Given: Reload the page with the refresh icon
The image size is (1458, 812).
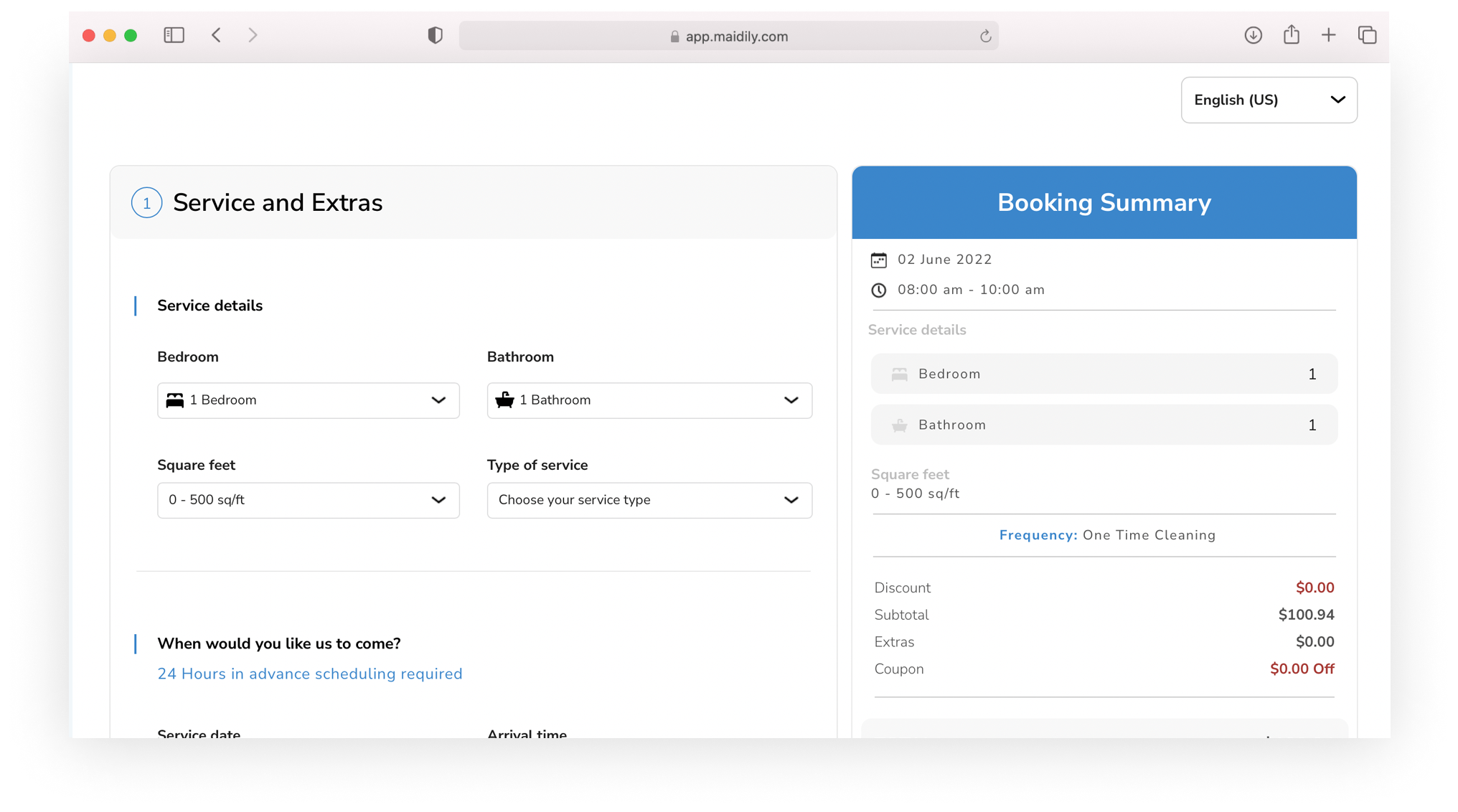Looking at the screenshot, I should pyautogui.click(x=985, y=37).
